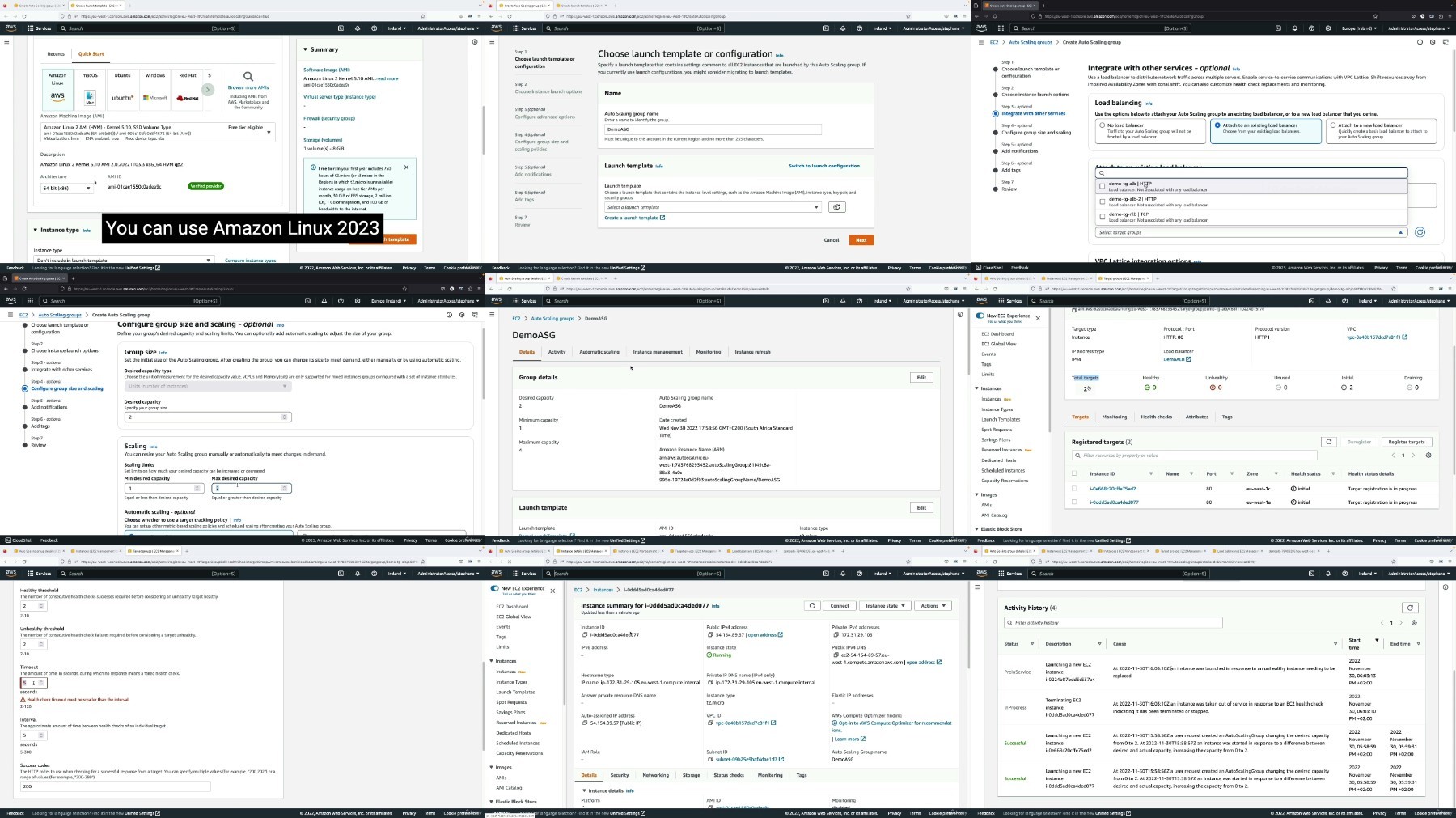This screenshot has height=818, width=1456.
Task: Select the Windows AMI tile in Quick Start
Action: 155,88
